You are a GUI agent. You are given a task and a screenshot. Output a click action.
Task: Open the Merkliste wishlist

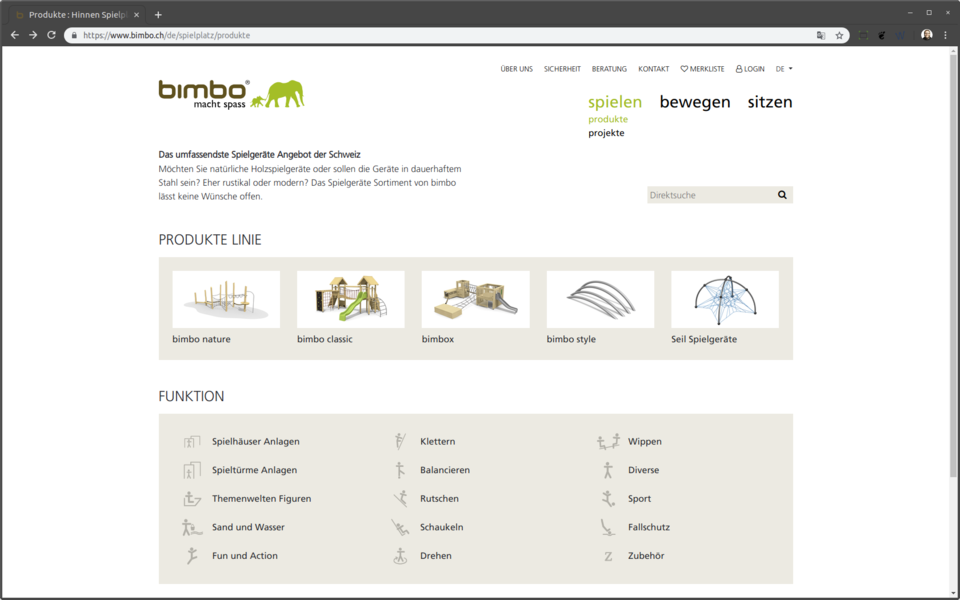pos(702,69)
